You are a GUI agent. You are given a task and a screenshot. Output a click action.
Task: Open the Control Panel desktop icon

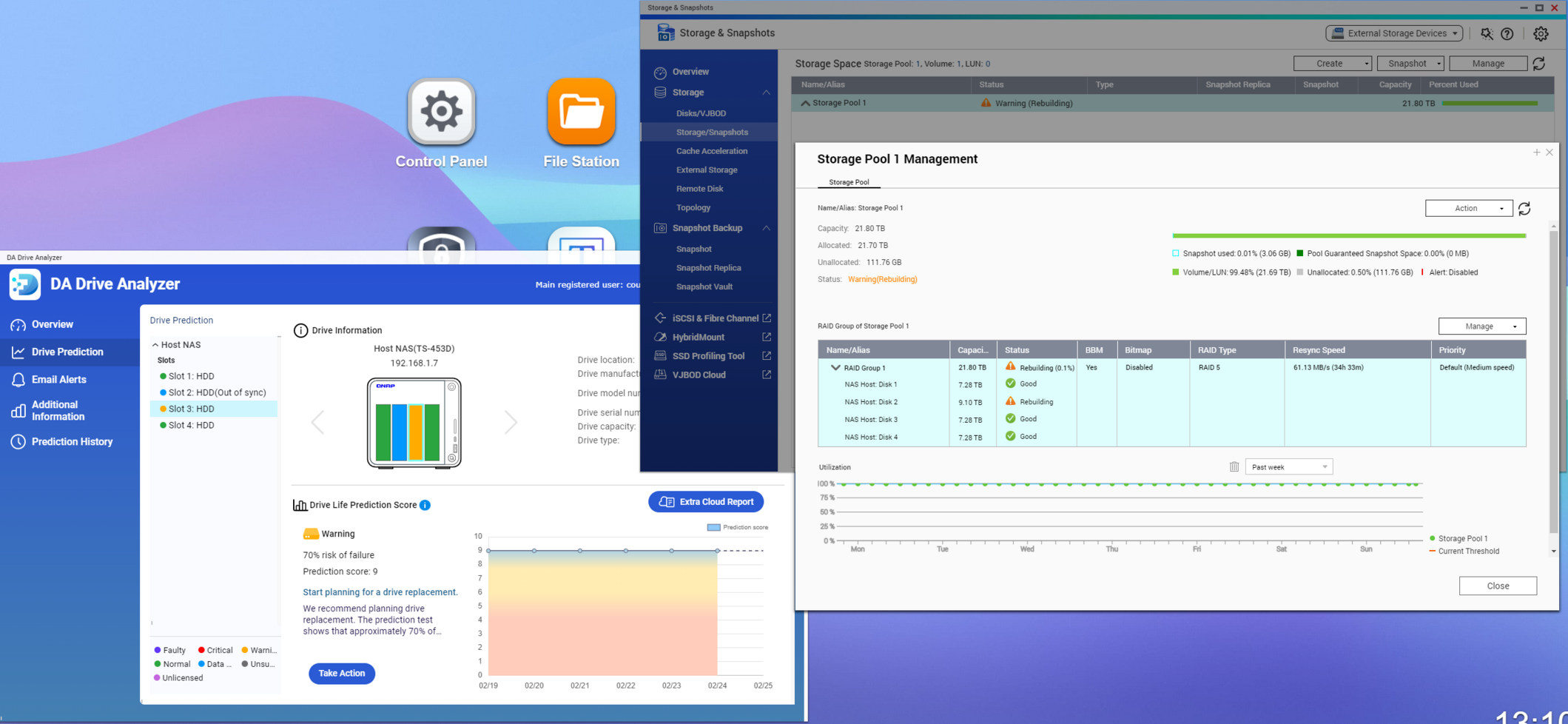pyautogui.click(x=441, y=113)
